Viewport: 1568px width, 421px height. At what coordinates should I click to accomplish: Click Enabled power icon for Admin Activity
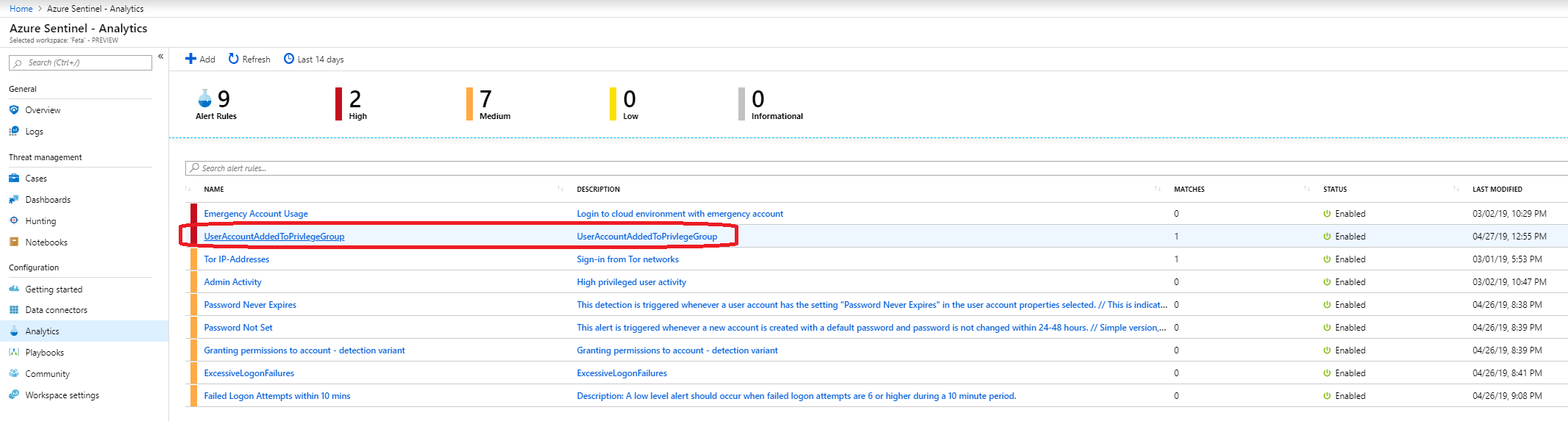point(1328,282)
